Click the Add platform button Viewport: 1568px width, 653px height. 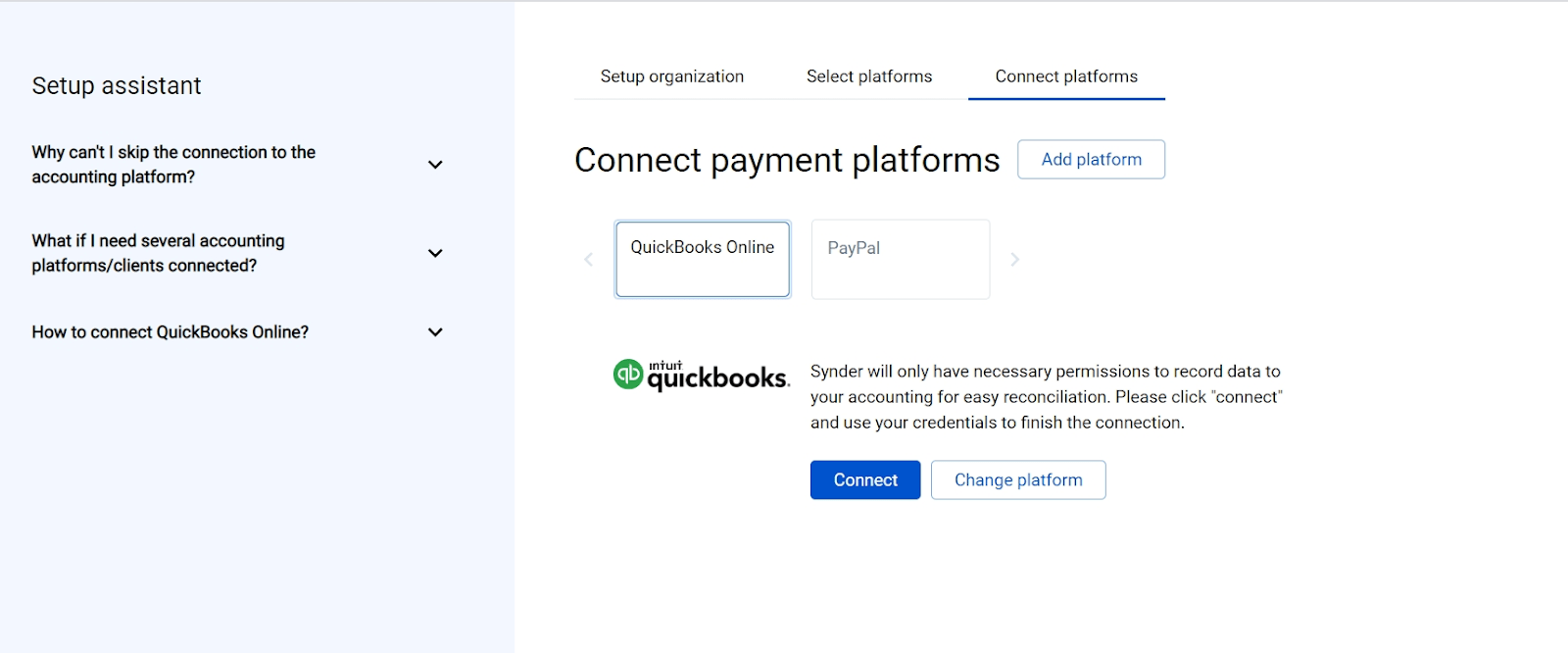point(1091,159)
